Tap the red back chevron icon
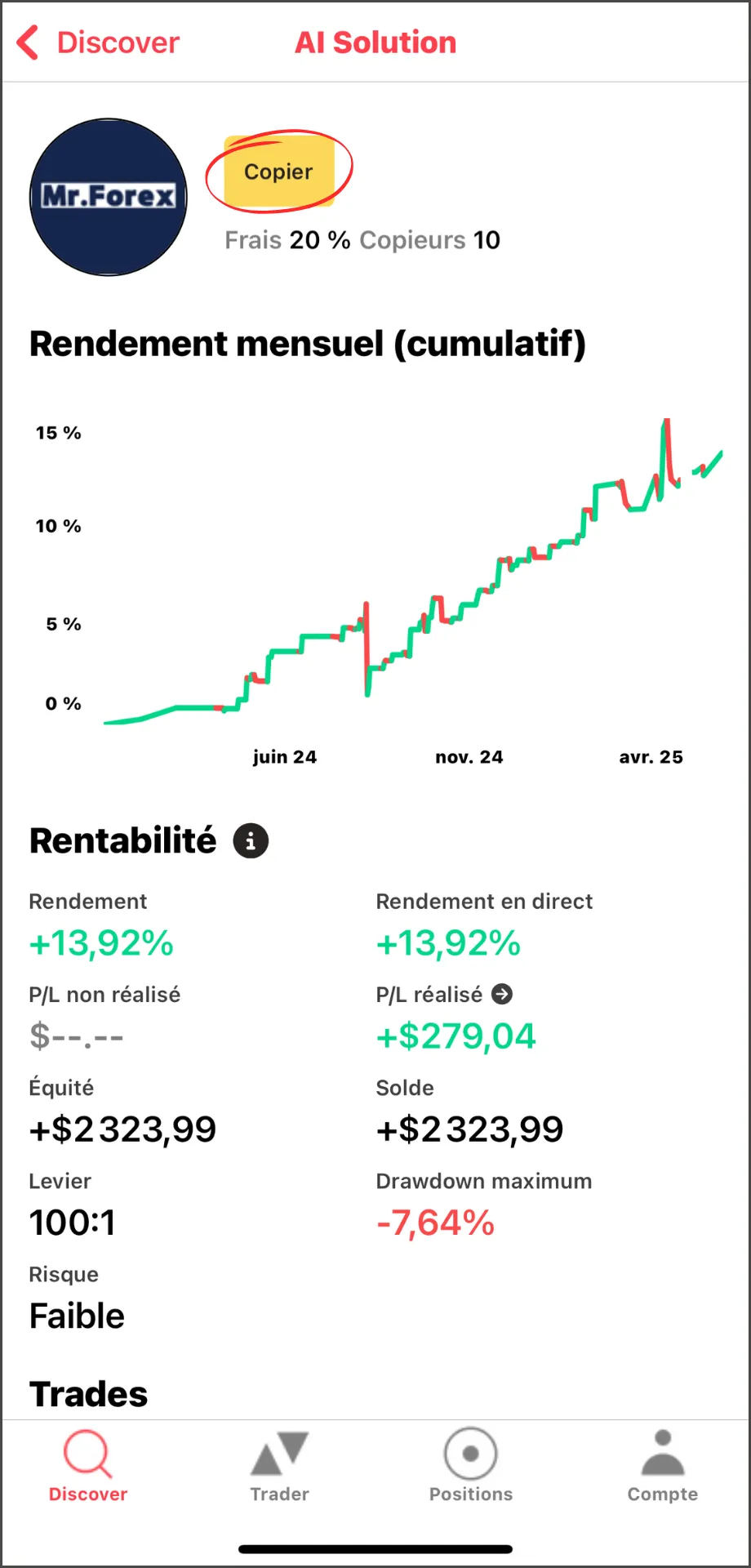Screen dimensions: 751x1568 (28, 42)
